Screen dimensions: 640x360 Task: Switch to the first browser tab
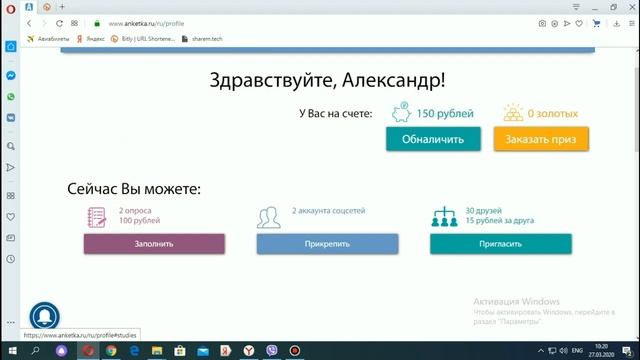(x=29, y=7)
